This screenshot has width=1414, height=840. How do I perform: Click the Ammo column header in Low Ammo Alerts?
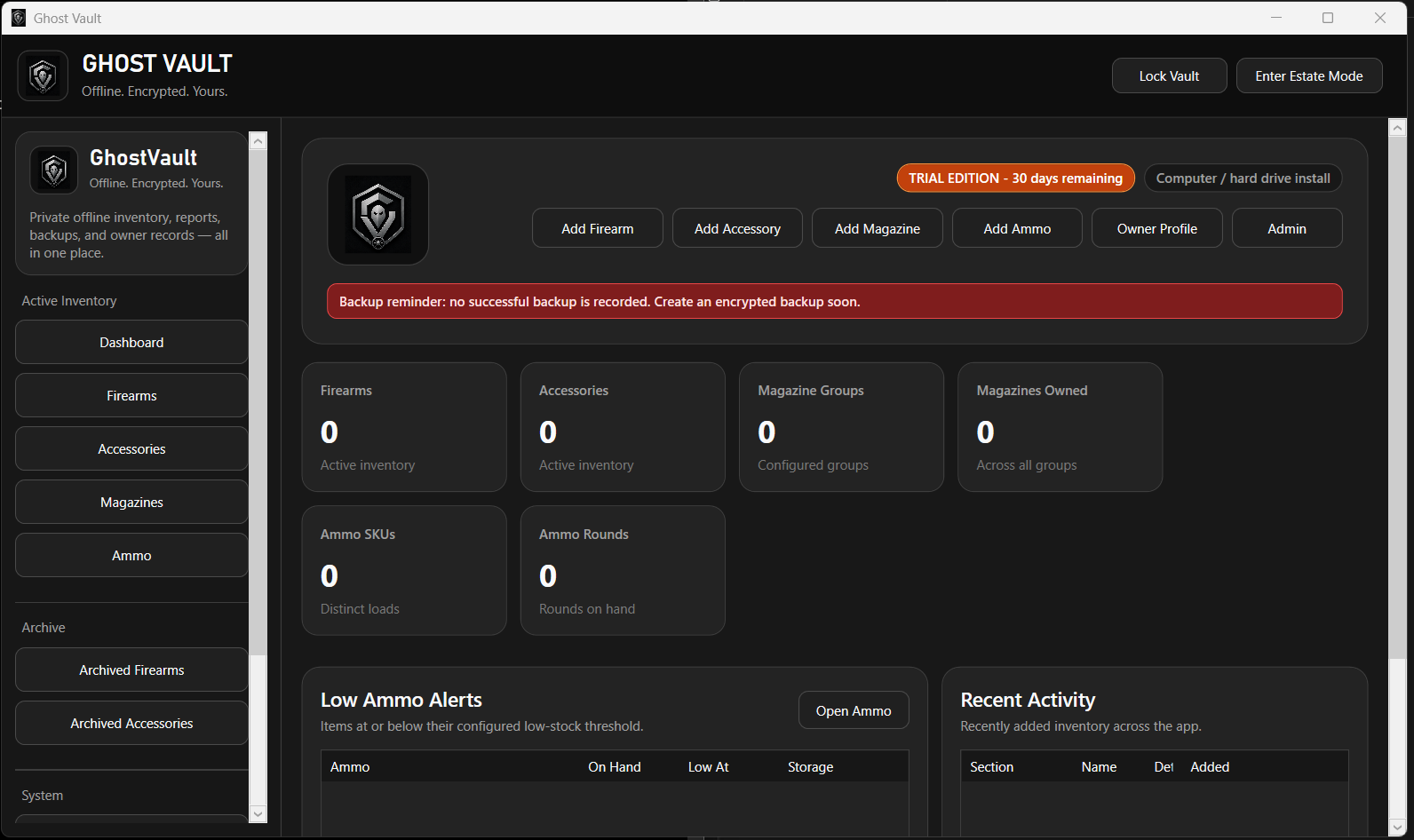point(350,766)
